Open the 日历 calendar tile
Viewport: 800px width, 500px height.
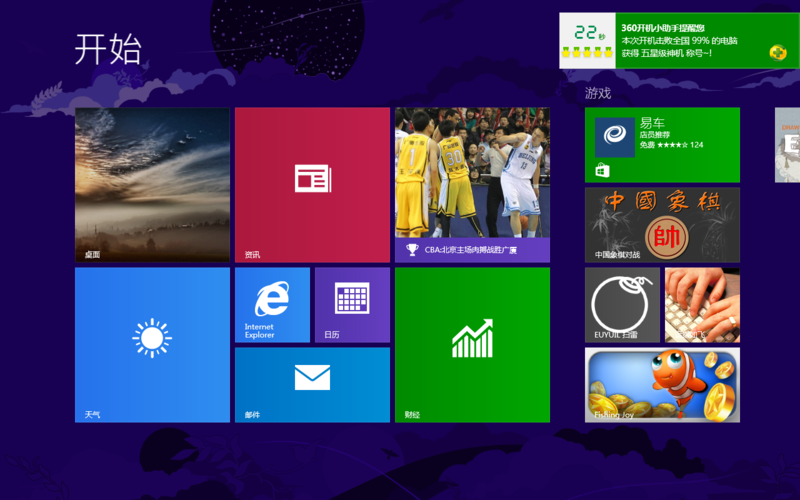353,305
